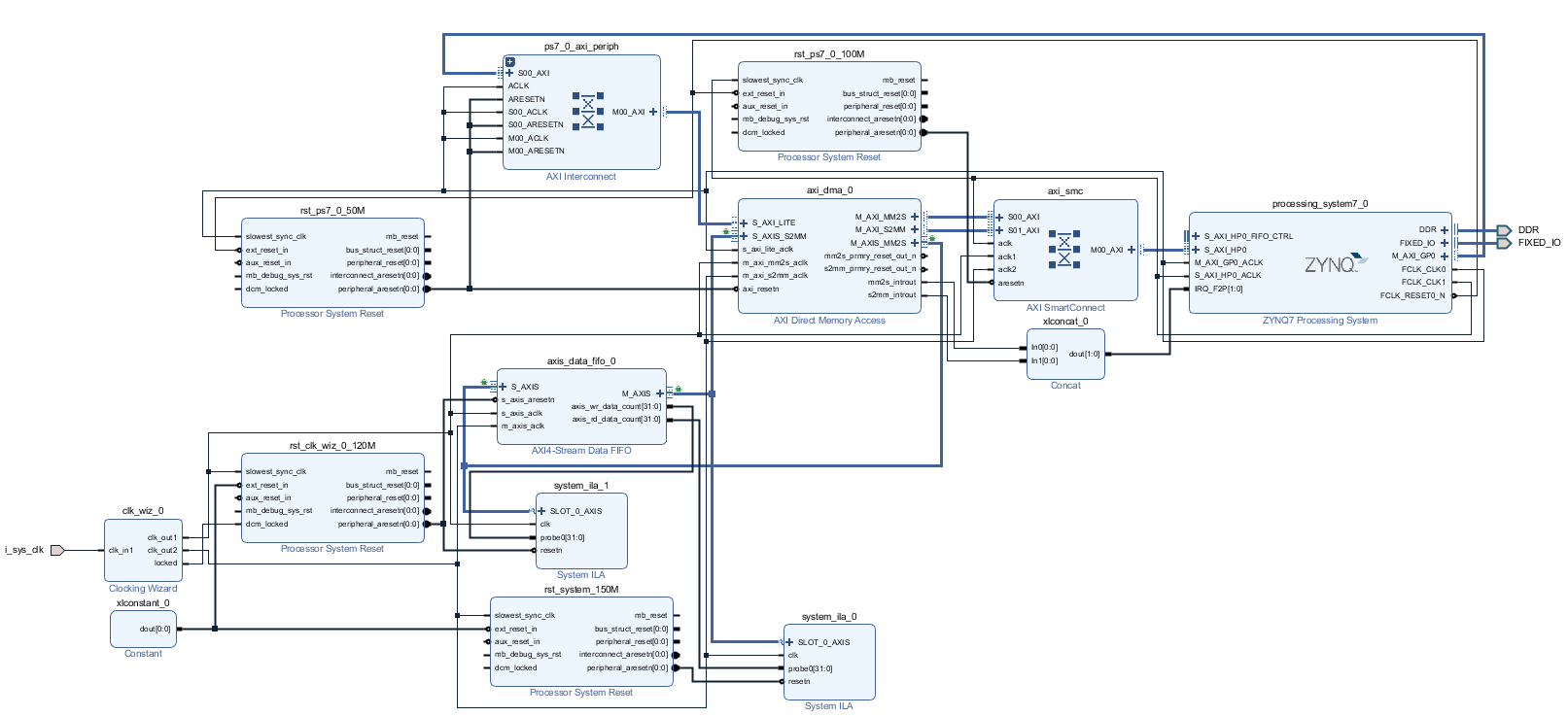Click the crossbar icon in the ps7_0_axi_periph block
This screenshot has width=1568, height=717.
(x=588, y=112)
